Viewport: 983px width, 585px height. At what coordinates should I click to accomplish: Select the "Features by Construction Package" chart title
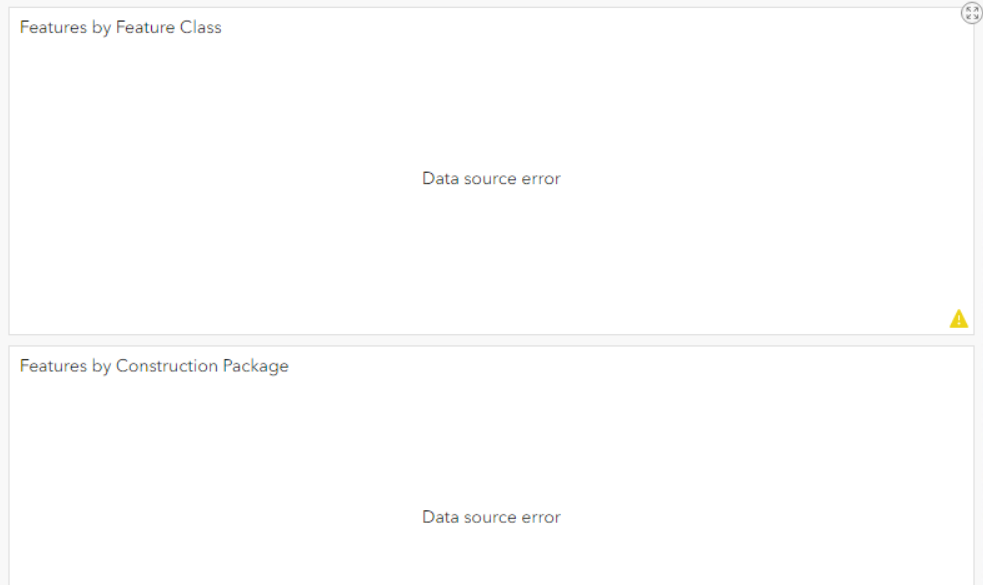coord(154,366)
